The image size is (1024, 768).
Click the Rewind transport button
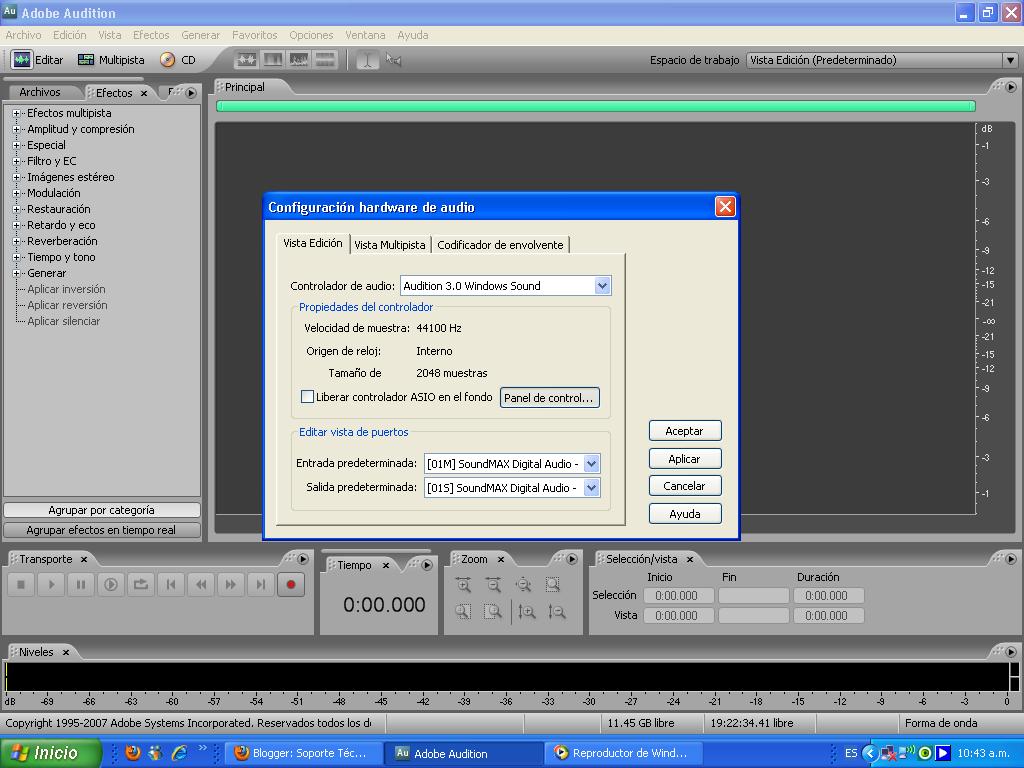[201, 584]
